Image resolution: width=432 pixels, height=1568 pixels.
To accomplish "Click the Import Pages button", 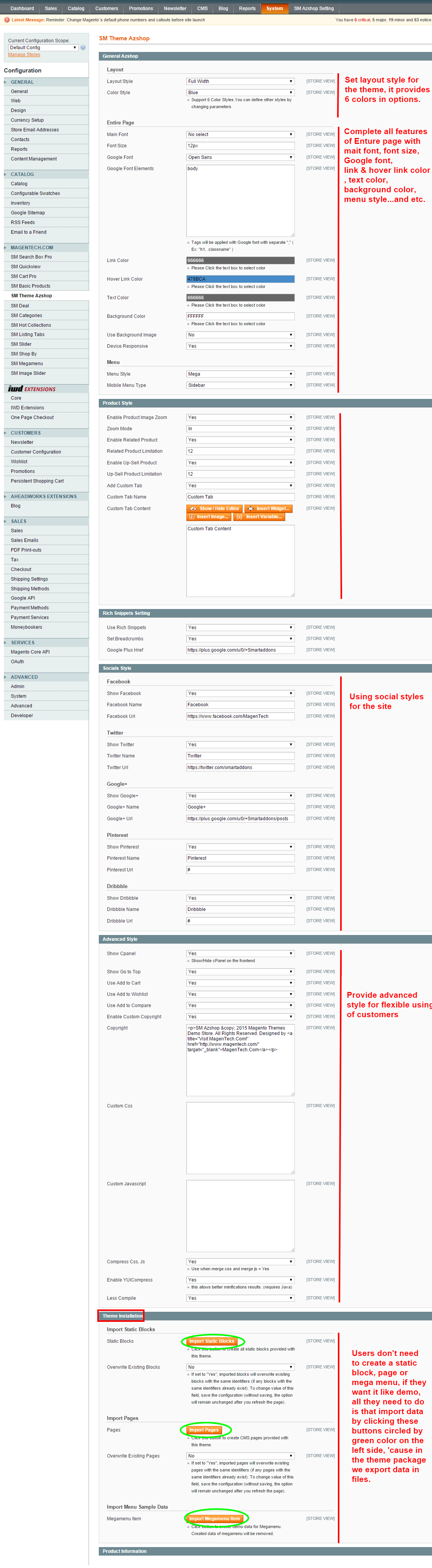I will pyautogui.click(x=204, y=1430).
